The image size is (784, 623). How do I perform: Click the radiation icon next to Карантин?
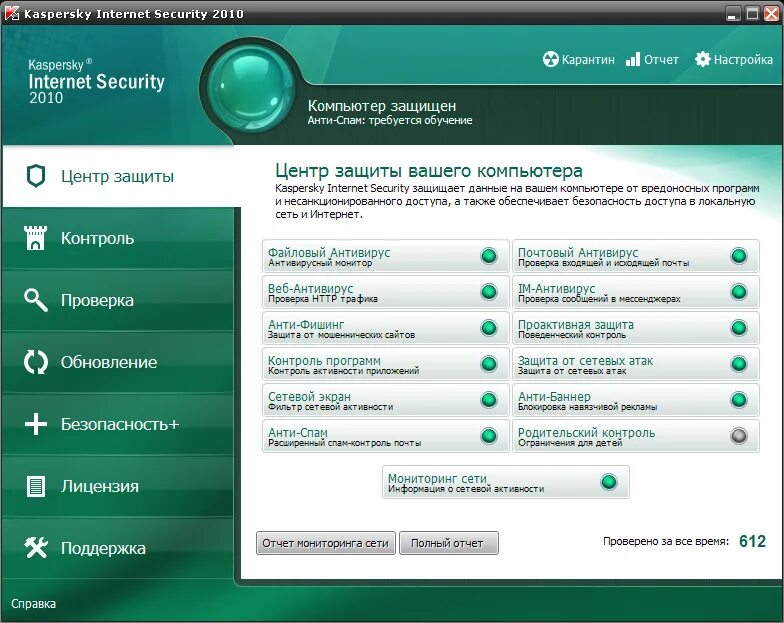[x=550, y=60]
